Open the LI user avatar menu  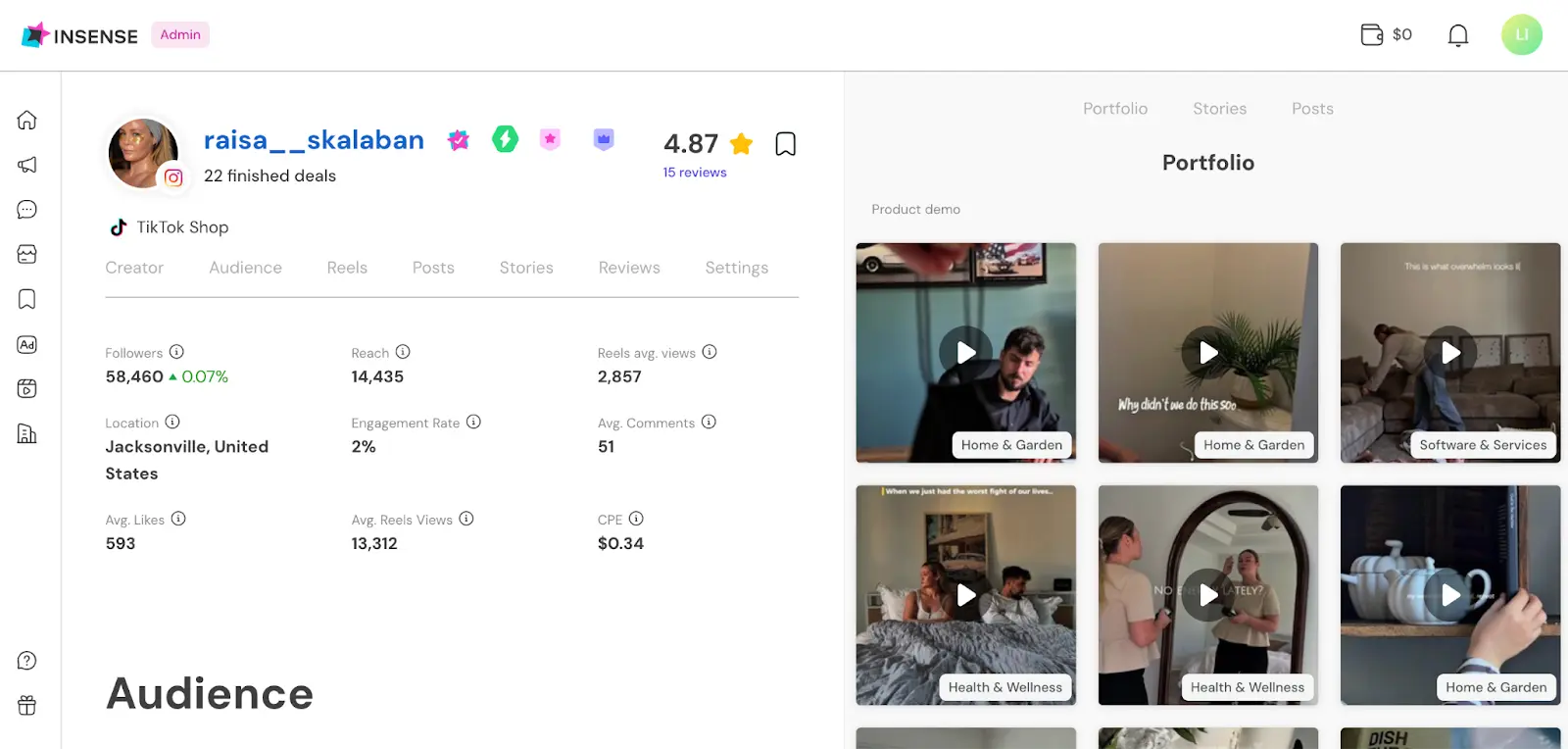point(1522,34)
